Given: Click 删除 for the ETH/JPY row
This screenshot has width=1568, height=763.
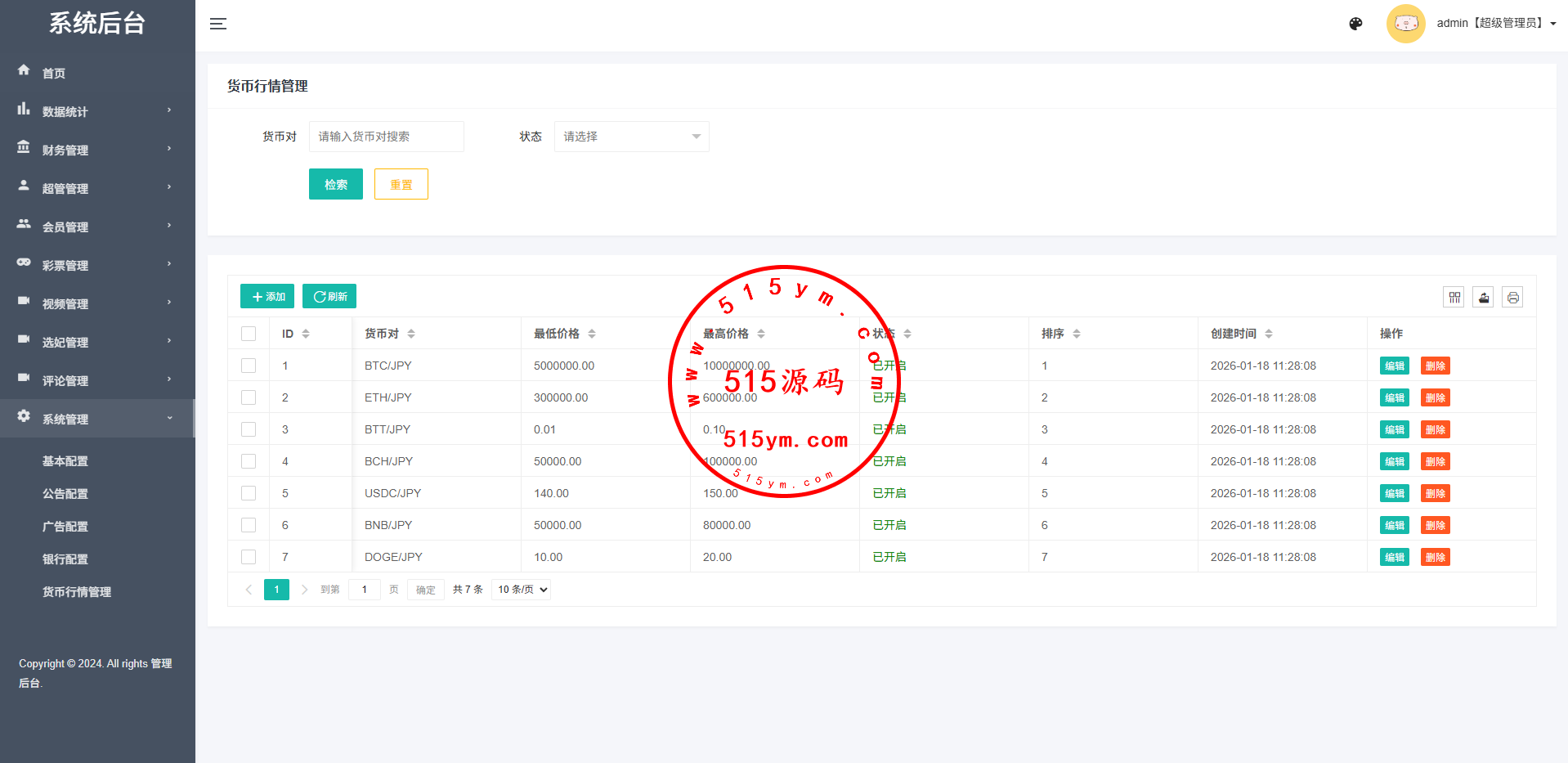Looking at the screenshot, I should coord(1435,398).
